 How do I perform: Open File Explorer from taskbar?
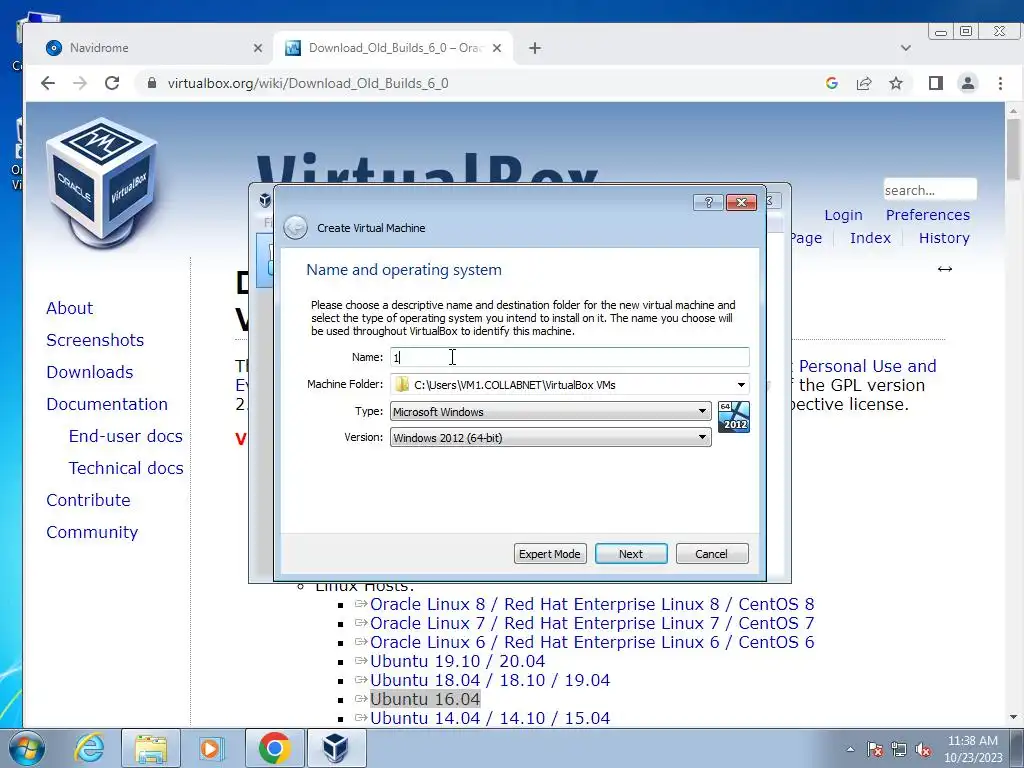point(151,748)
